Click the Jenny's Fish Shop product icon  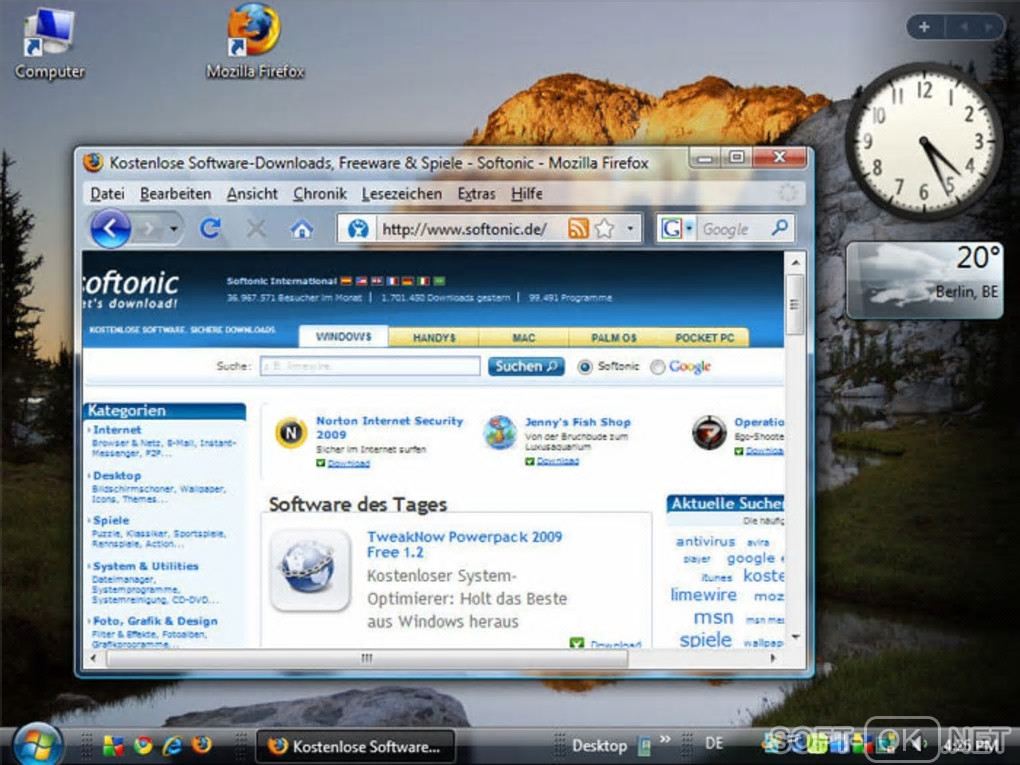pos(500,433)
